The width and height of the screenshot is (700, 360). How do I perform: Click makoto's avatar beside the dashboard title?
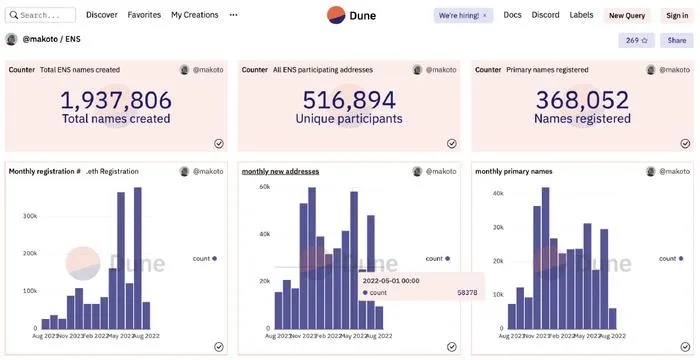11,39
